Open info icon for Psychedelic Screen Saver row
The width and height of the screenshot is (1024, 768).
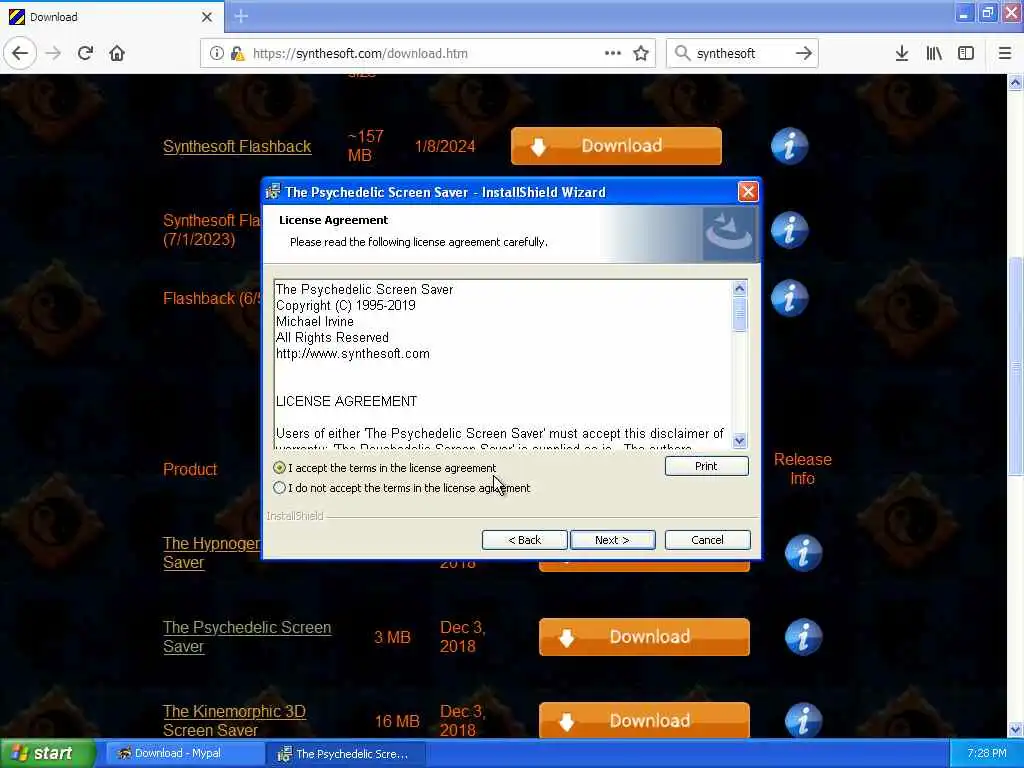(x=803, y=637)
